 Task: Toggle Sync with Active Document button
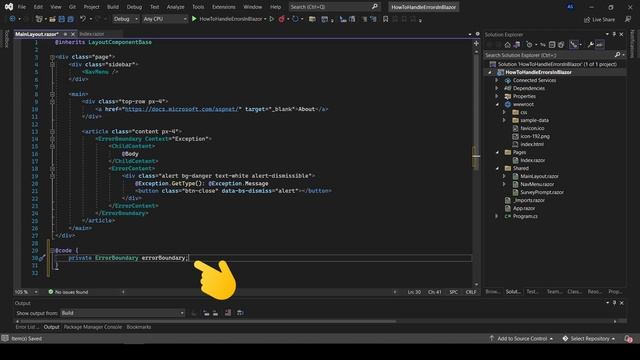(x=543, y=45)
